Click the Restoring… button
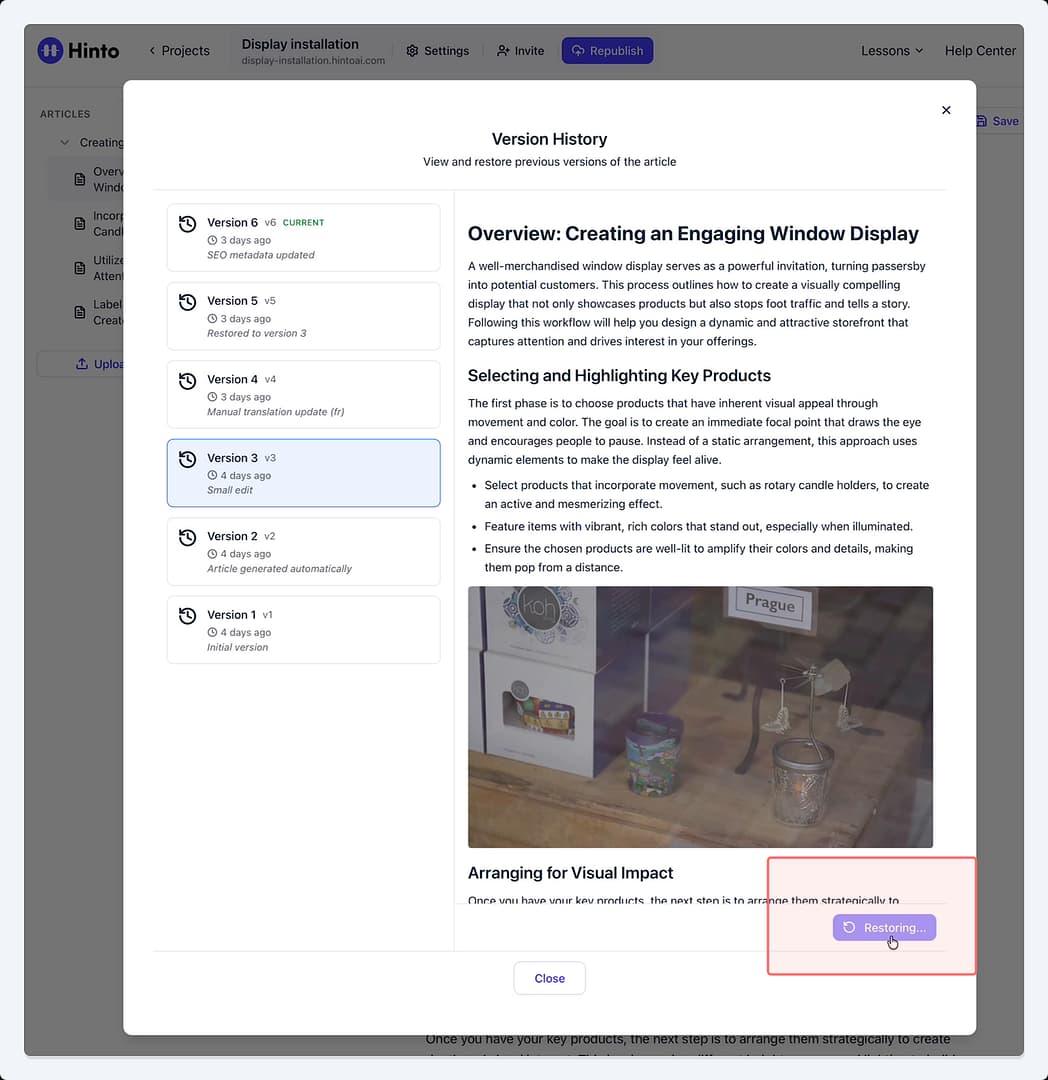 coord(884,928)
